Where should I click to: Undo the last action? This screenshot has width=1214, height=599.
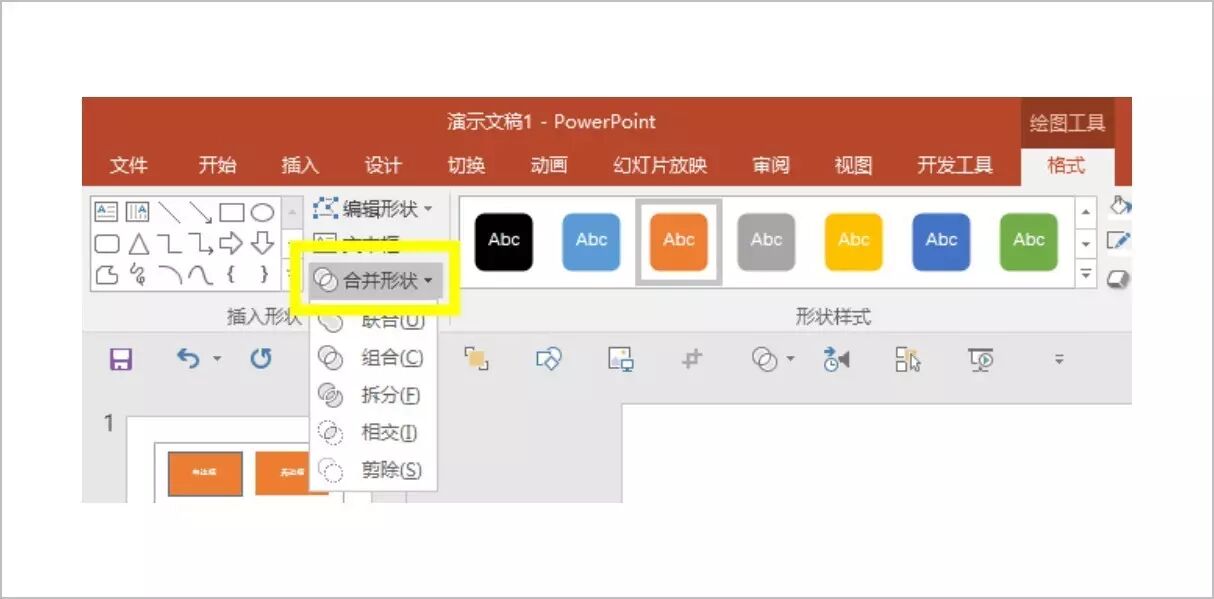[188, 358]
